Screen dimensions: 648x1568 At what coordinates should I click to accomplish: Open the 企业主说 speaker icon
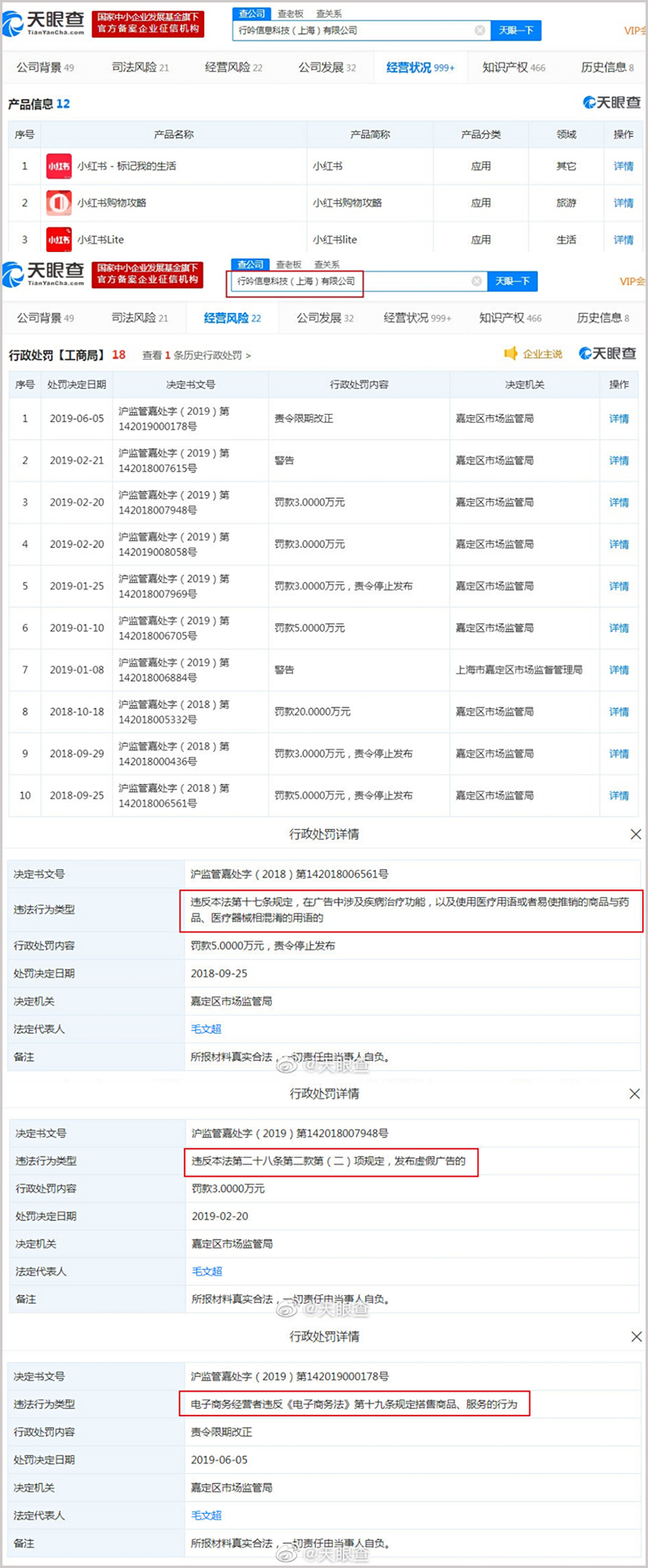click(510, 353)
